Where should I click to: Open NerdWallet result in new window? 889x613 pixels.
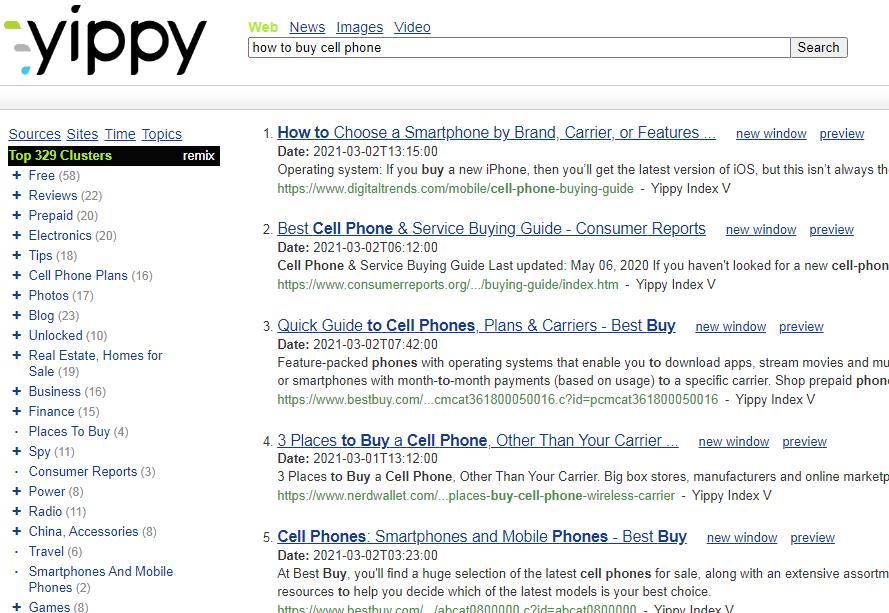click(734, 441)
